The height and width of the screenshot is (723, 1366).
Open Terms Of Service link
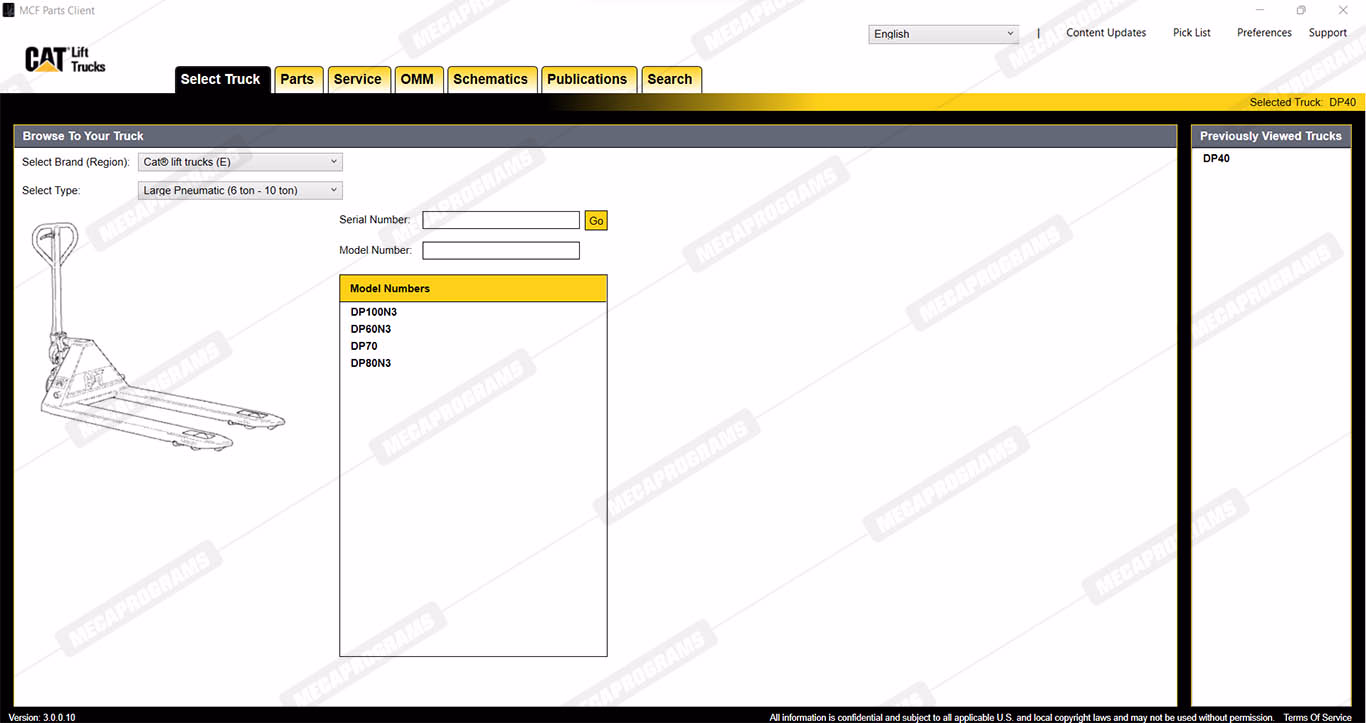(1317, 717)
